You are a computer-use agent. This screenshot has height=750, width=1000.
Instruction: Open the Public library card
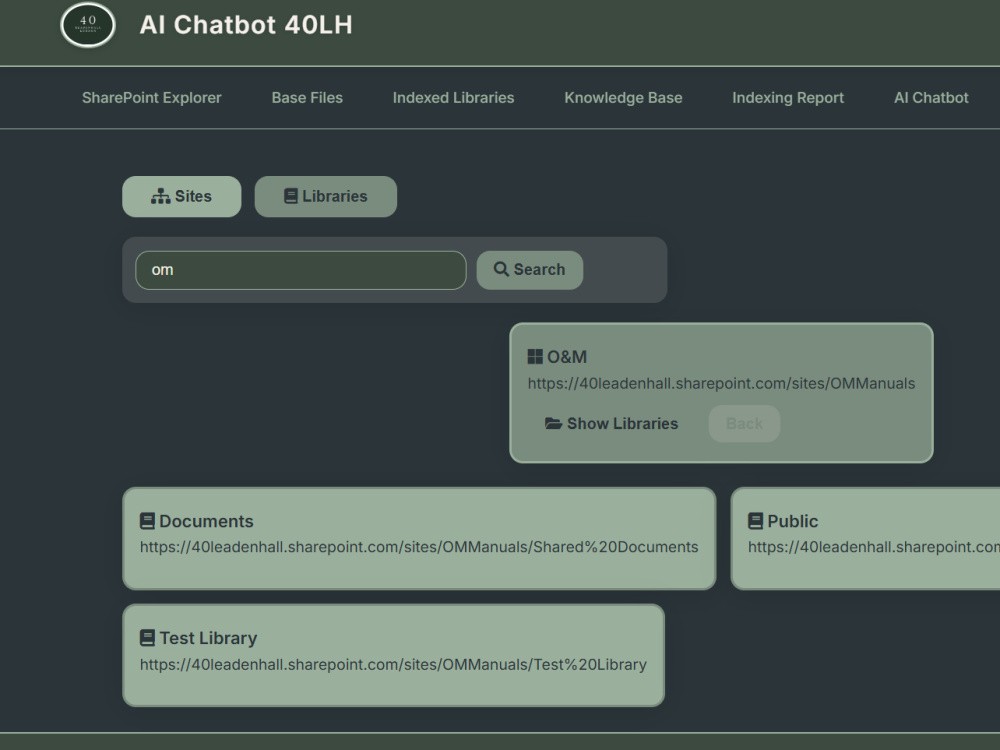(865, 538)
